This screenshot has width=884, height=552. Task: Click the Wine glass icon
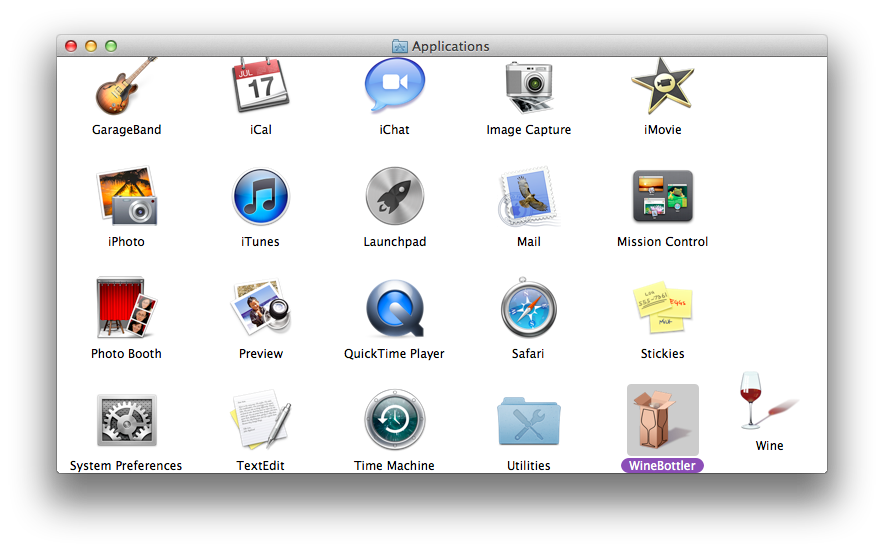pos(769,401)
